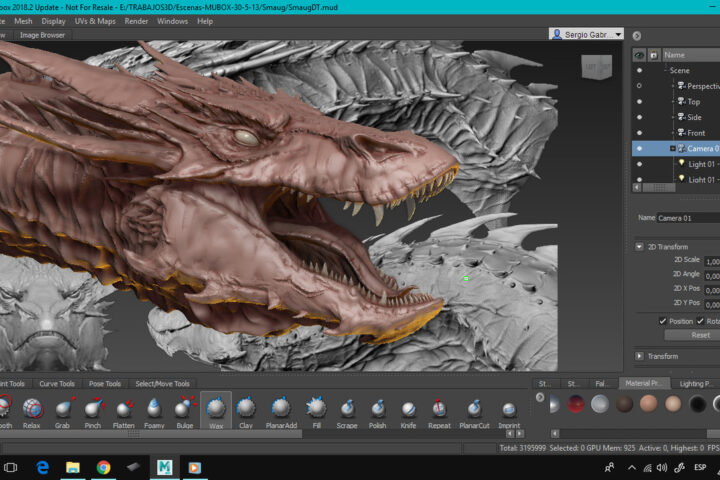Open the Task View taskbar button
Screen dimensions: 720x480
coord(11,468)
